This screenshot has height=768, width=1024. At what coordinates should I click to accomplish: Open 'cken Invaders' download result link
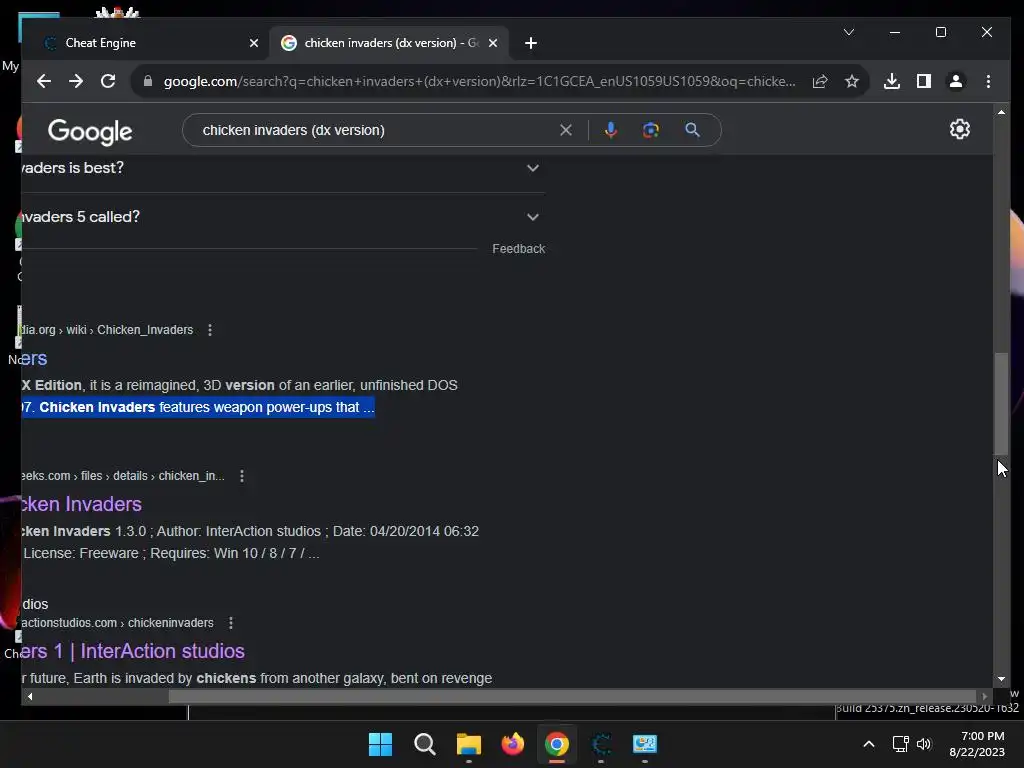click(x=82, y=504)
